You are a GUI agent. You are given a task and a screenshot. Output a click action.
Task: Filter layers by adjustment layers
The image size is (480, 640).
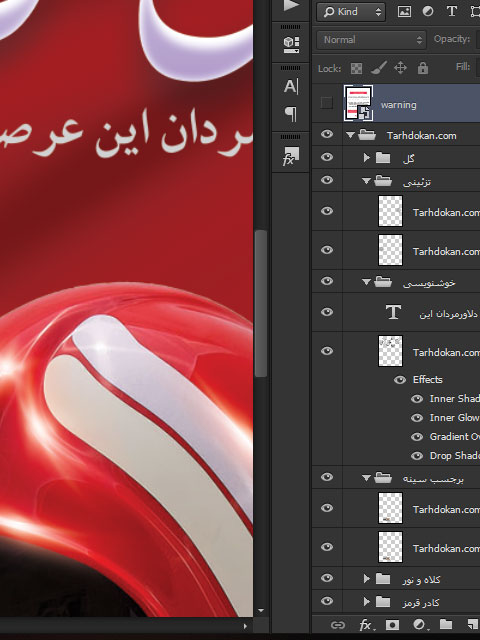click(x=428, y=11)
